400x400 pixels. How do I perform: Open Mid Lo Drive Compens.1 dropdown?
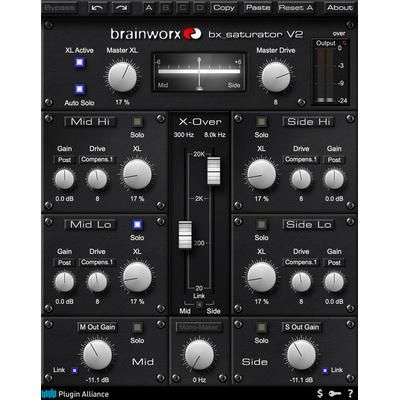97,262
